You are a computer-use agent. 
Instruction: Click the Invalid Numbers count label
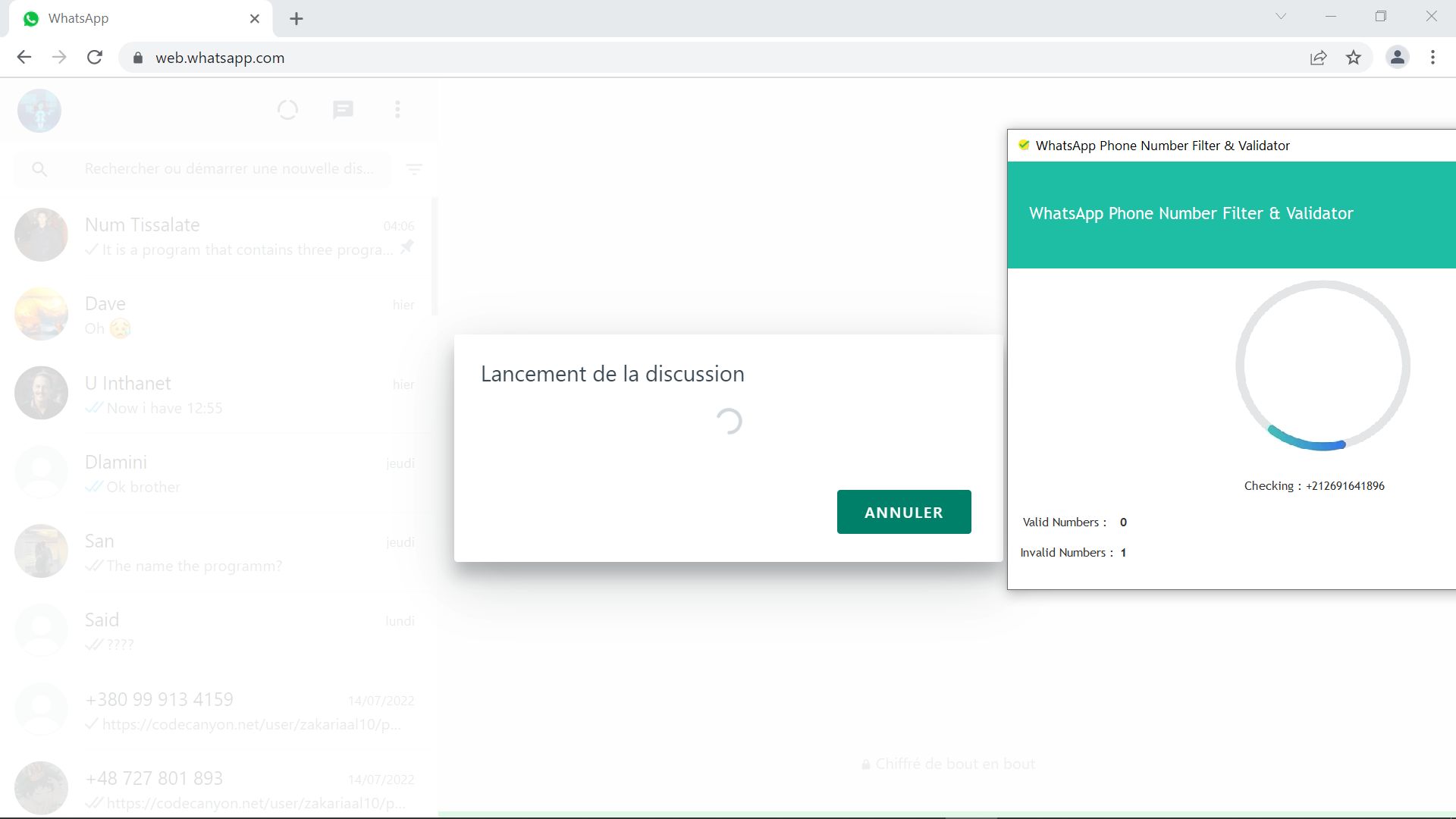[x=1073, y=553]
